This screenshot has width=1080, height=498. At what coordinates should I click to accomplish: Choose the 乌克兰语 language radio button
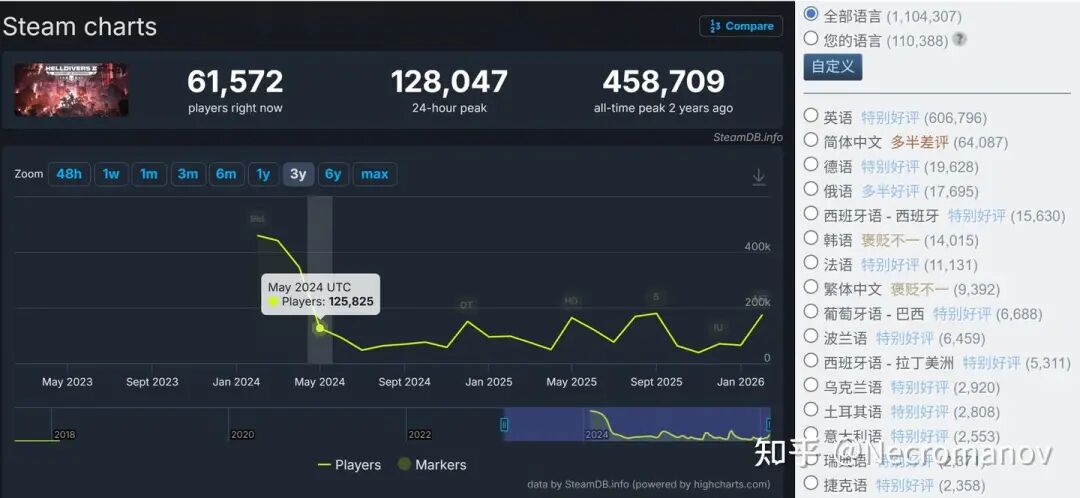pos(811,385)
